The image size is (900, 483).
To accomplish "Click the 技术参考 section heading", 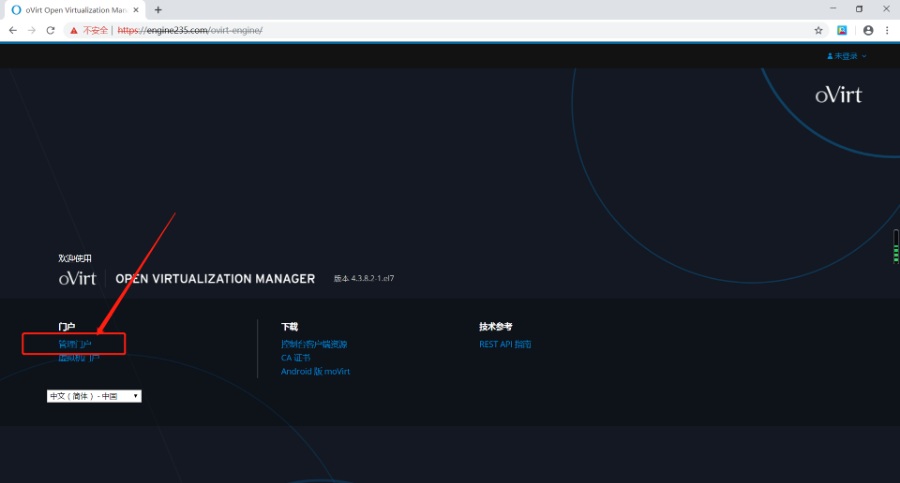I will click(495, 327).
